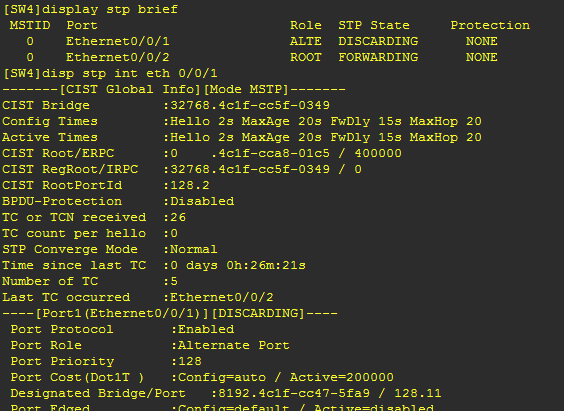Screen dimensions: 564x411
Task: Click the CIST Bridge value 32768.4c1f-cc5f-0349
Action: pyautogui.click(x=250, y=105)
